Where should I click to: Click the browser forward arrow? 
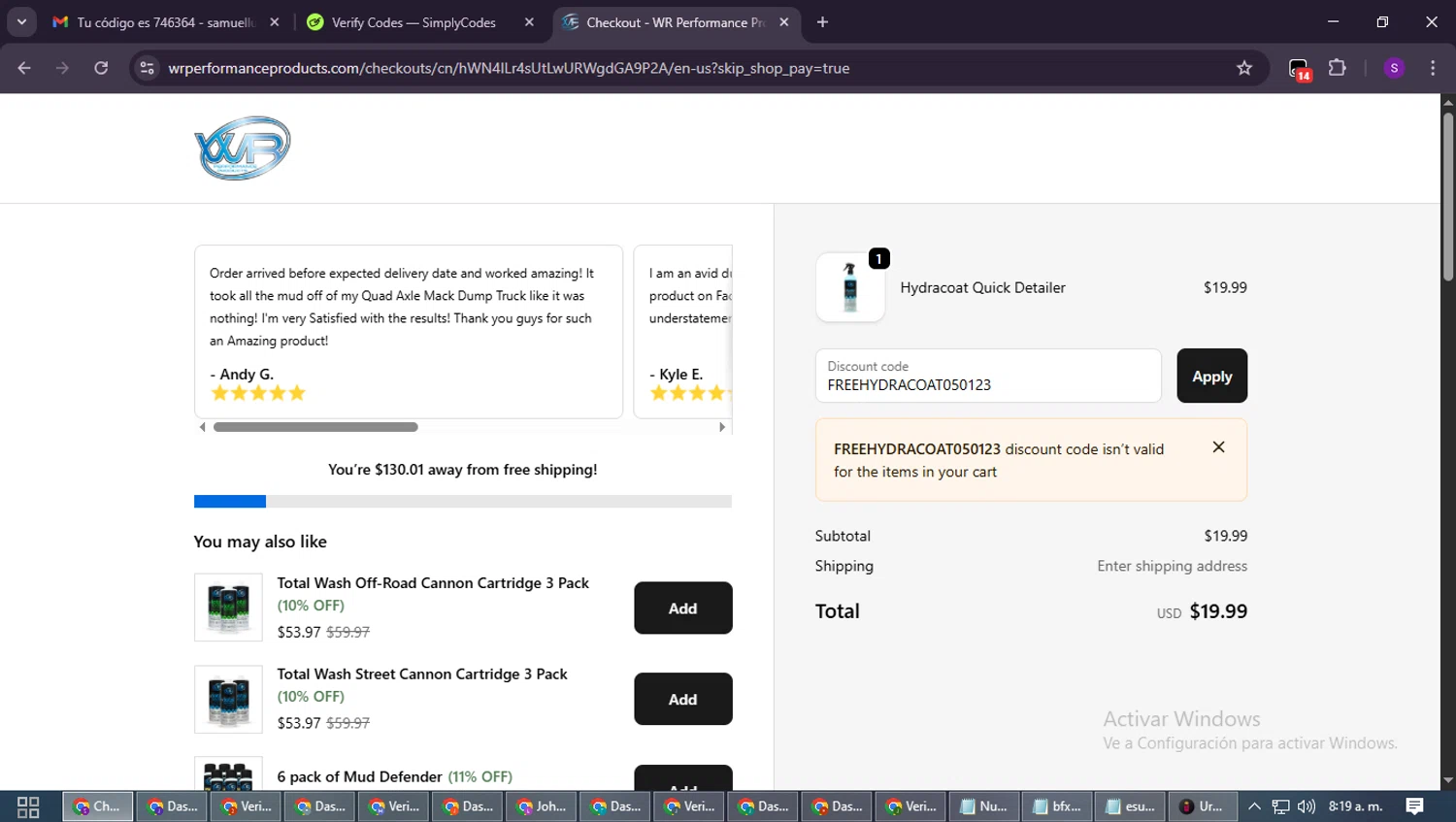(x=62, y=68)
